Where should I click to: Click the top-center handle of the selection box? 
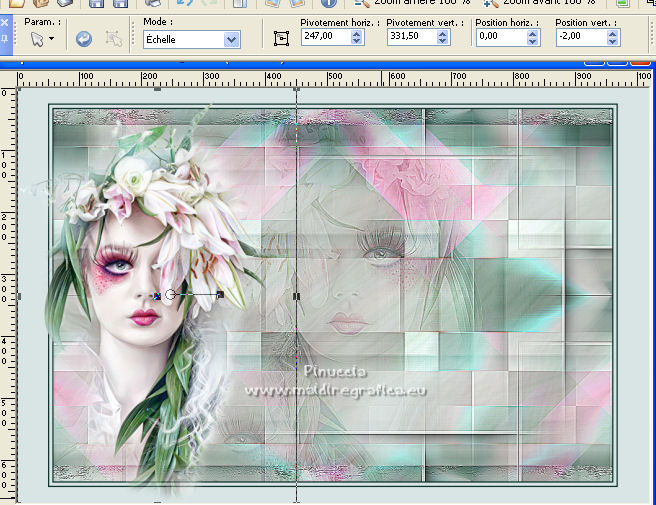pos(157,89)
